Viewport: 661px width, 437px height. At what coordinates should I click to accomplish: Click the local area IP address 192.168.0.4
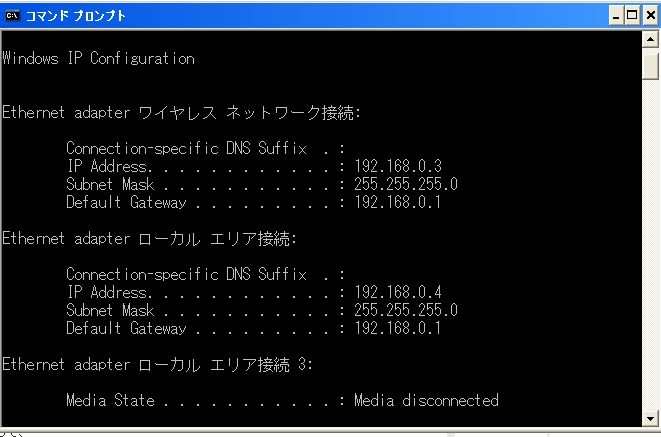click(x=398, y=292)
